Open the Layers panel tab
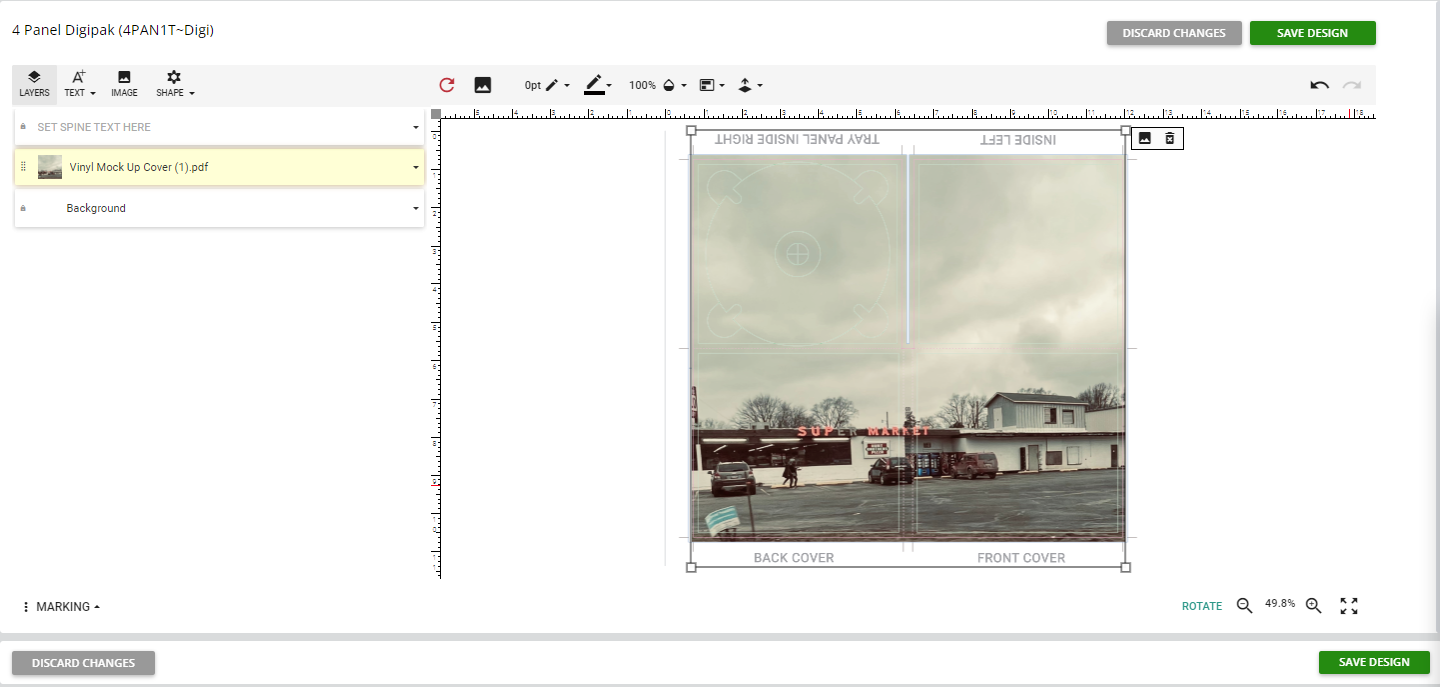Image resolution: width=1440 pixels, height=687 pixels. (34, 85)
